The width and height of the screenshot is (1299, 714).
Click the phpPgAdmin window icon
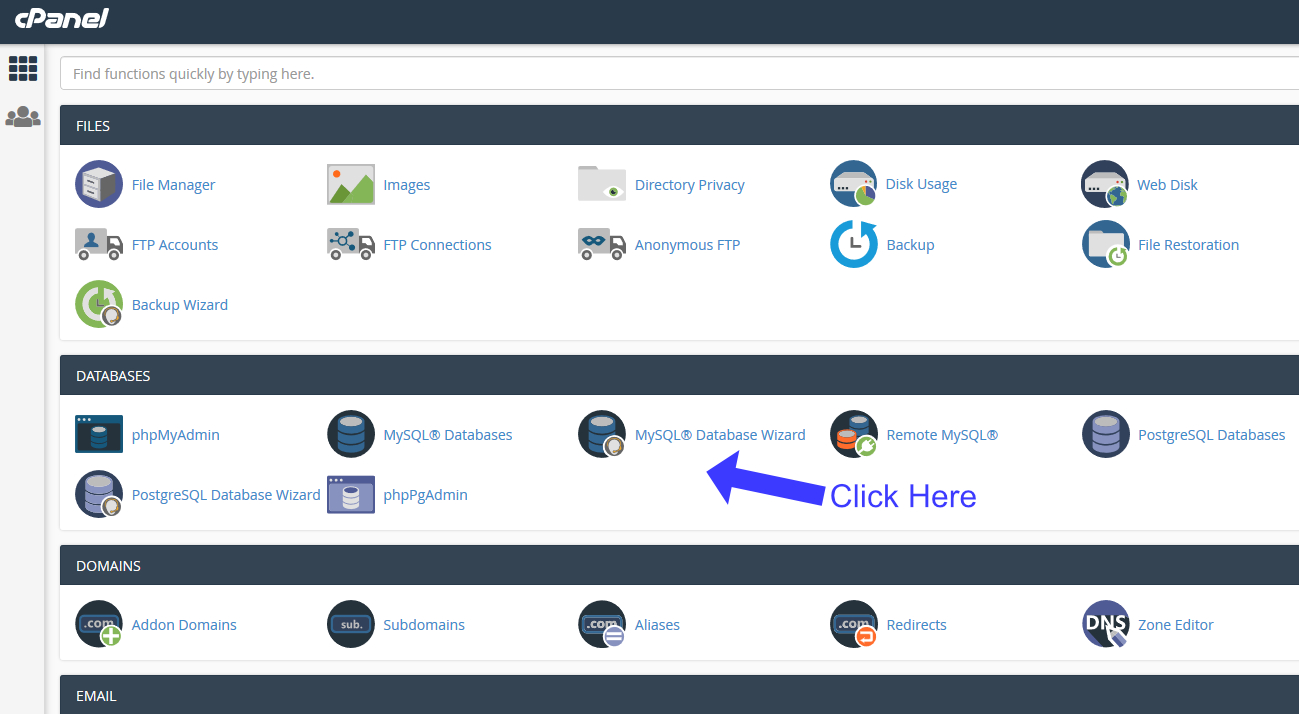tap(351, 494)
